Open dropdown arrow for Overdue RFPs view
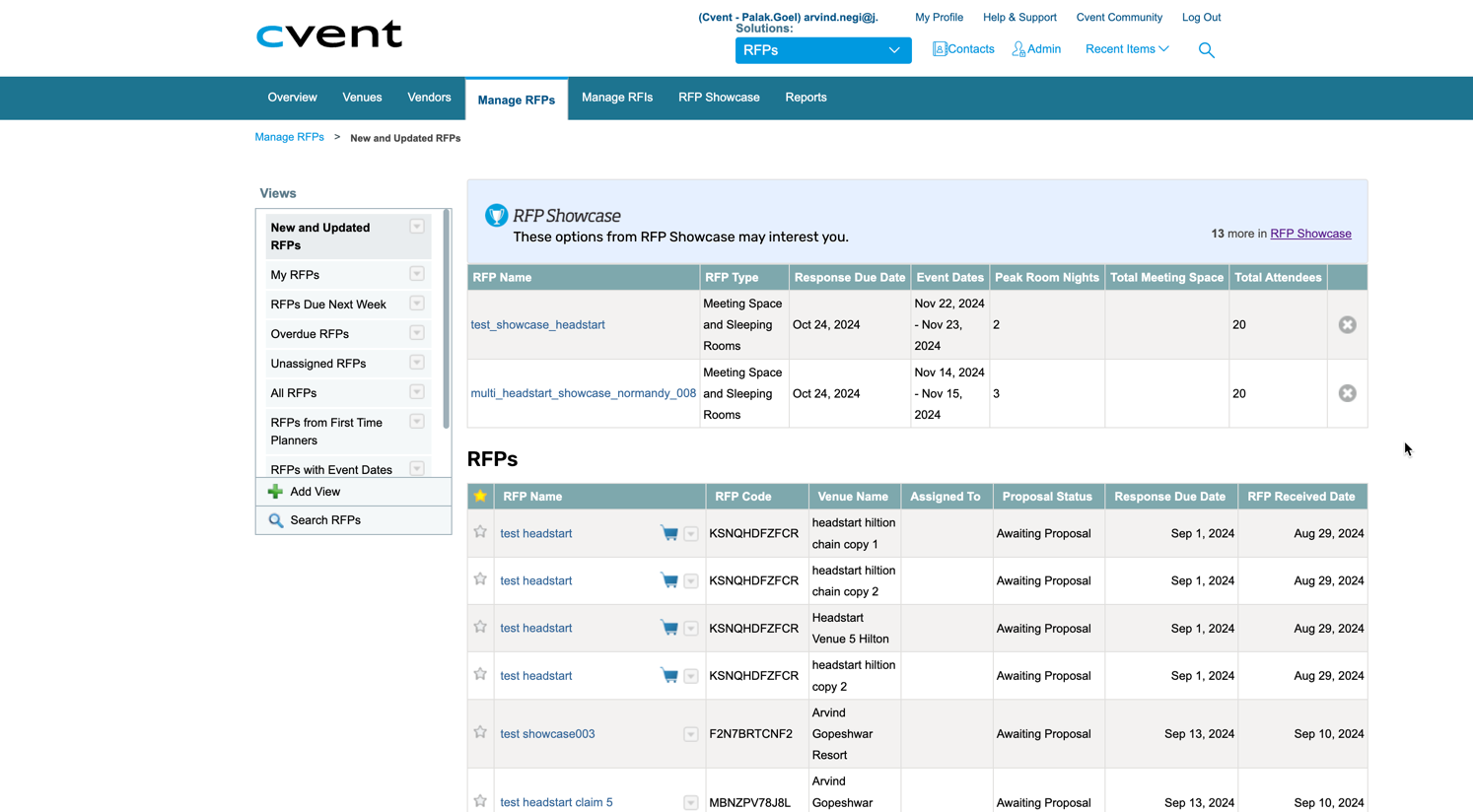The width and height of the screenshot is (1473, 812). (x=417, y=333)
